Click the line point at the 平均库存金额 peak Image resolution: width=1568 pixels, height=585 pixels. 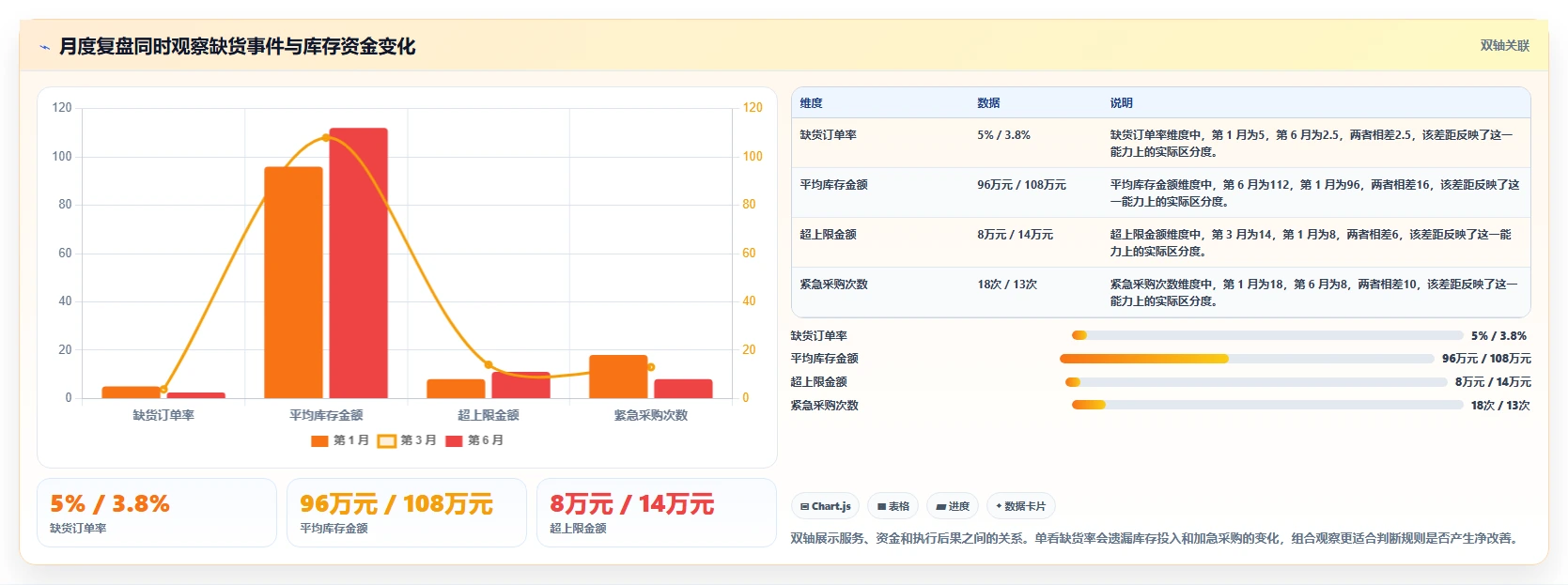(x=326, y=138)
